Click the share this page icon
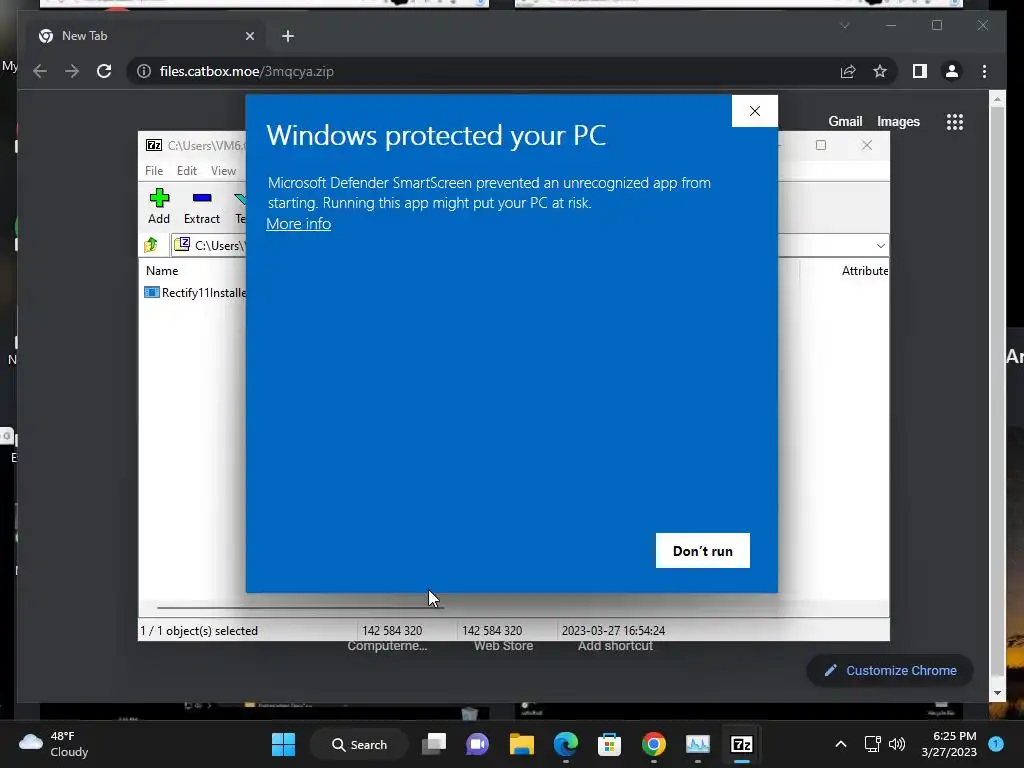1024x768 pixels. [x=848, y=71]
